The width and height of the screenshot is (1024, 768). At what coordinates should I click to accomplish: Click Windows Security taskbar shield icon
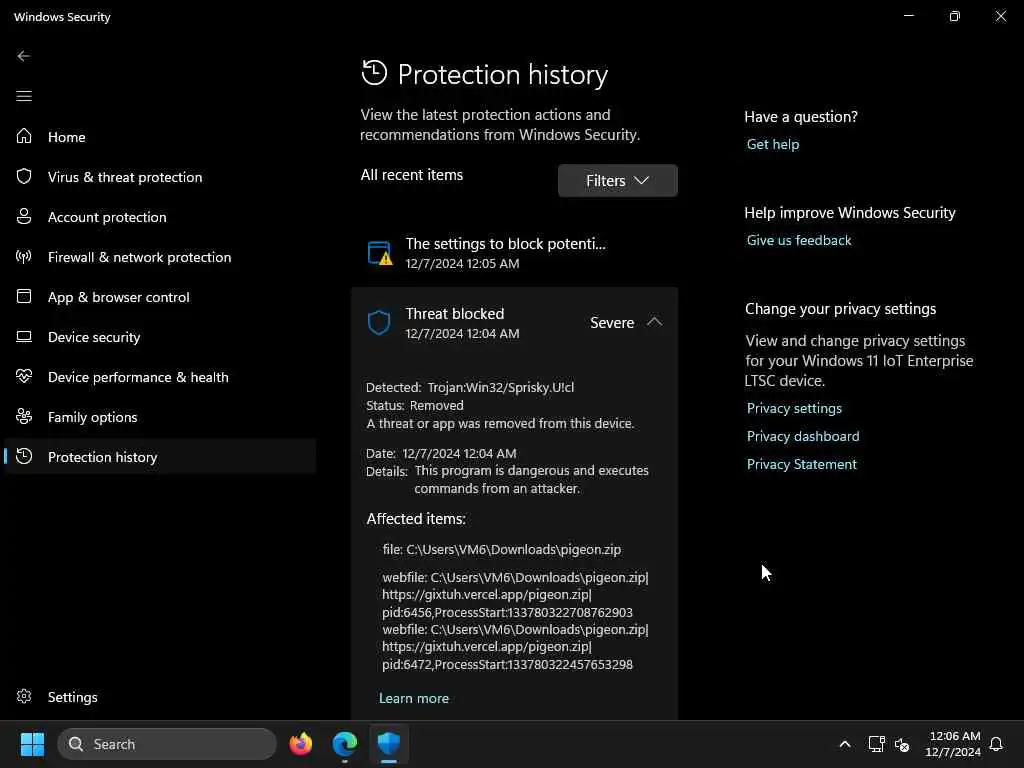389,744
